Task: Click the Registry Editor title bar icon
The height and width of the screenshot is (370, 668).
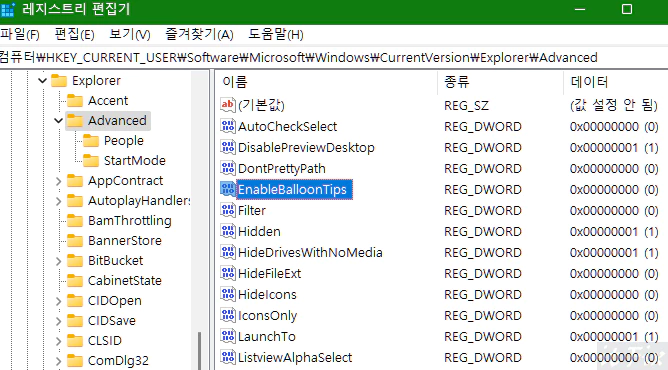Action: click(8, 9)
